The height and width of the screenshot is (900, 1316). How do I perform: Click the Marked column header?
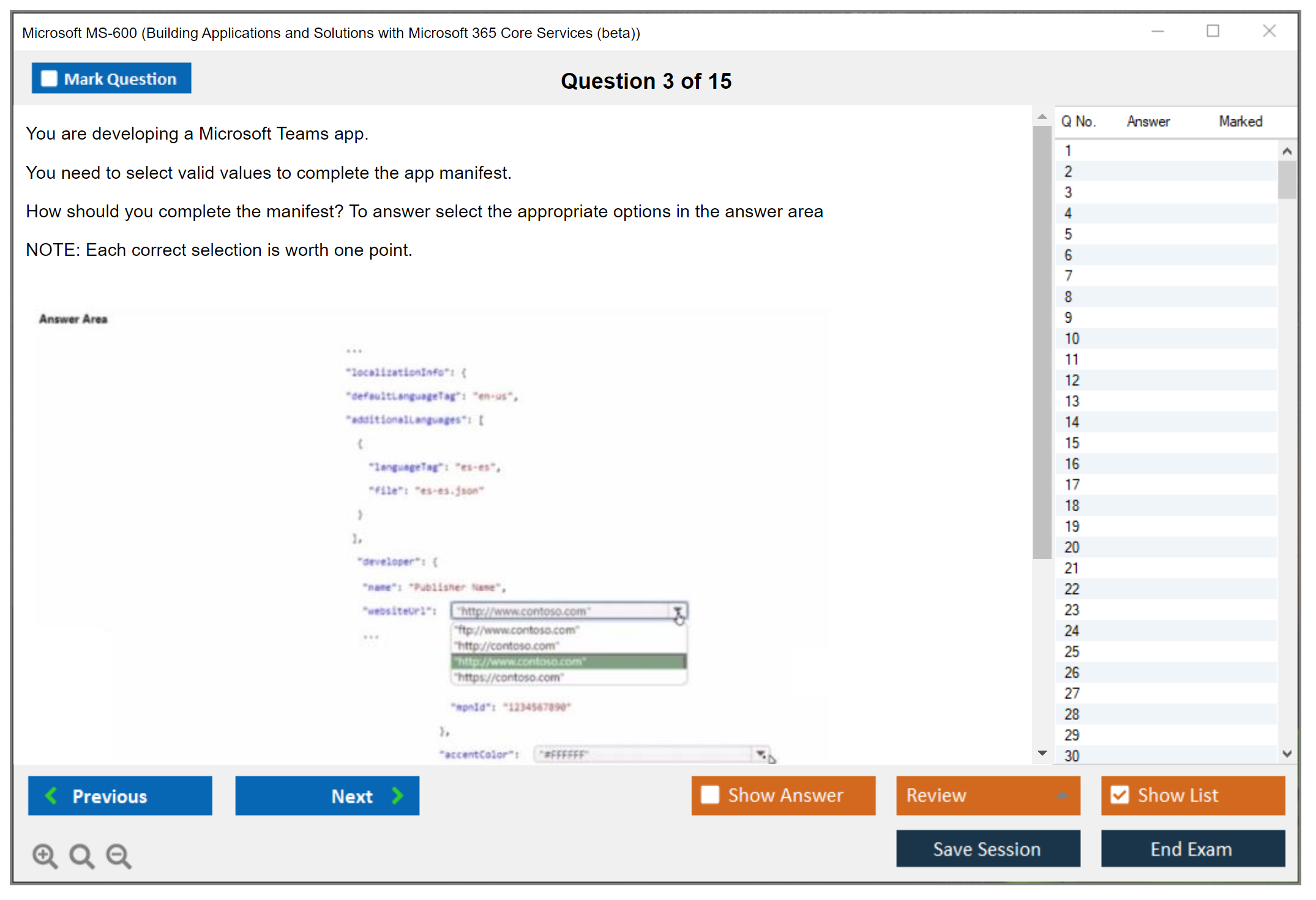(x=1240, y=121)
